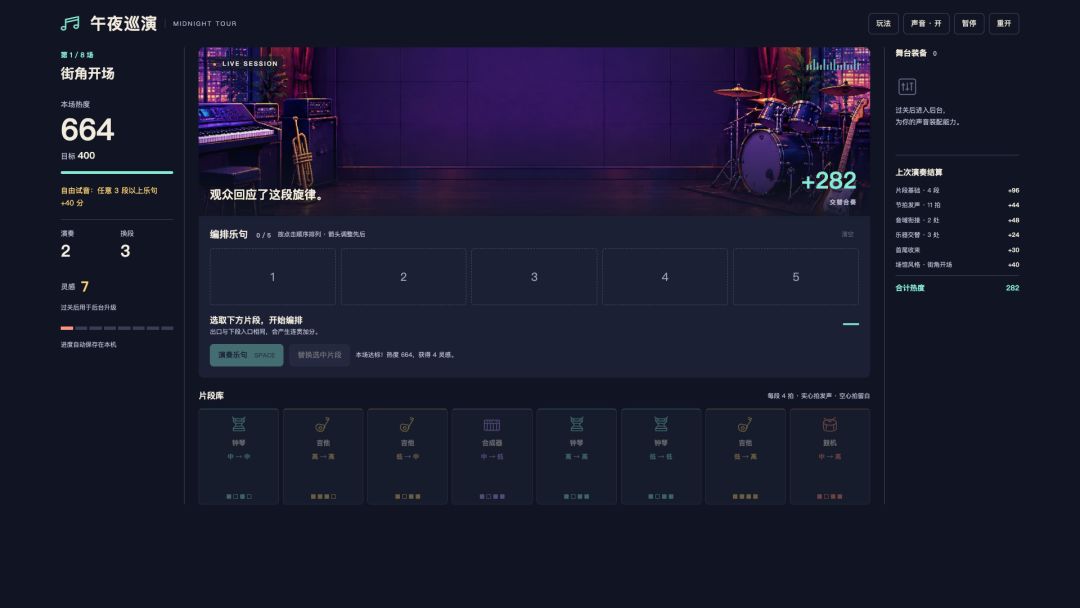Click the music note logo beside 午夜巡演
Image resolution: width=1080 pixels, height=608 pixels.
70,23
